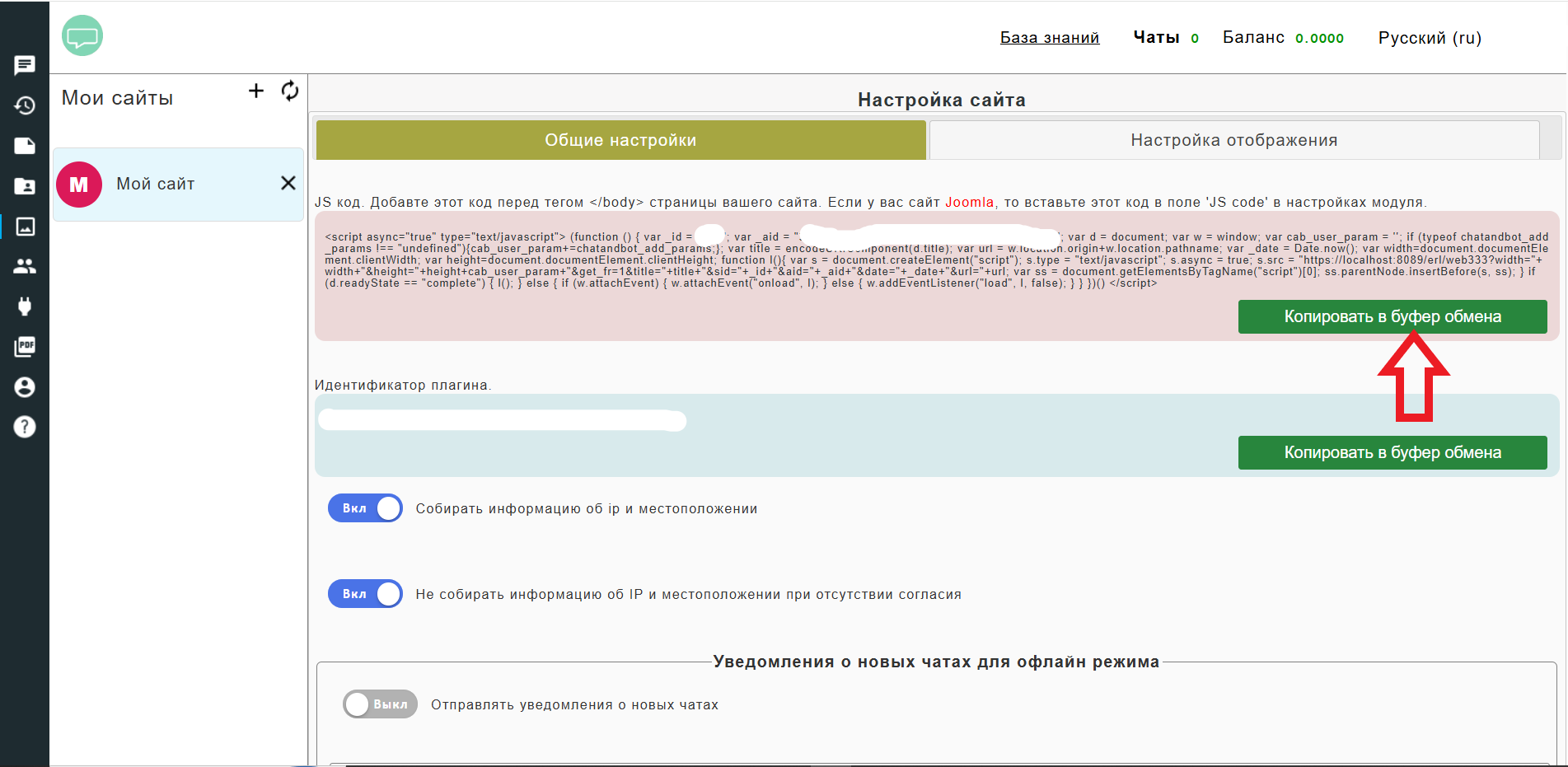
Task: Open the operators group icon
Action: click(x=25, y=266)
